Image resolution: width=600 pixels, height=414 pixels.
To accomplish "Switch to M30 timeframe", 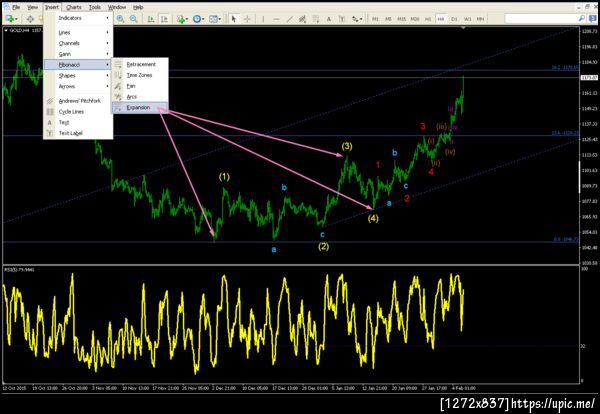I will (x=415, y=19).
